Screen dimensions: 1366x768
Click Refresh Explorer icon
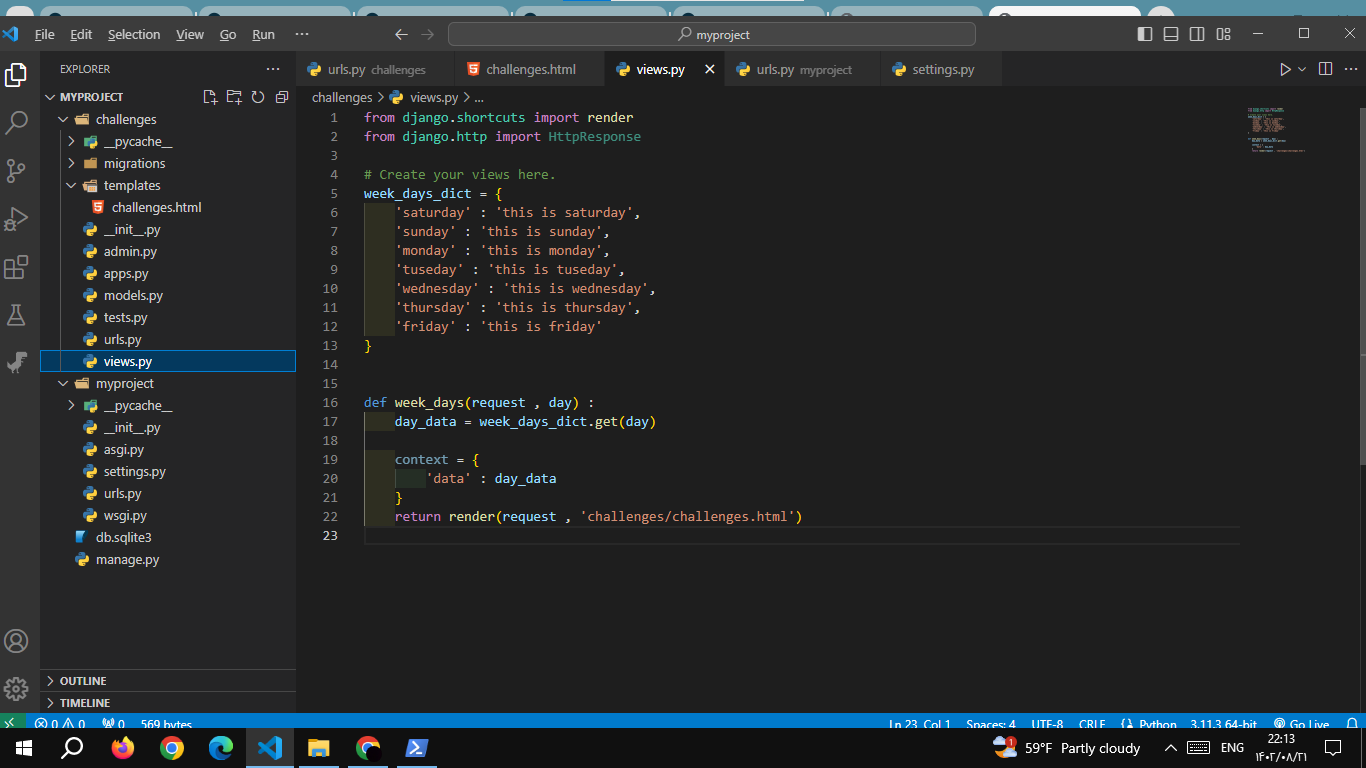(258, 97)
